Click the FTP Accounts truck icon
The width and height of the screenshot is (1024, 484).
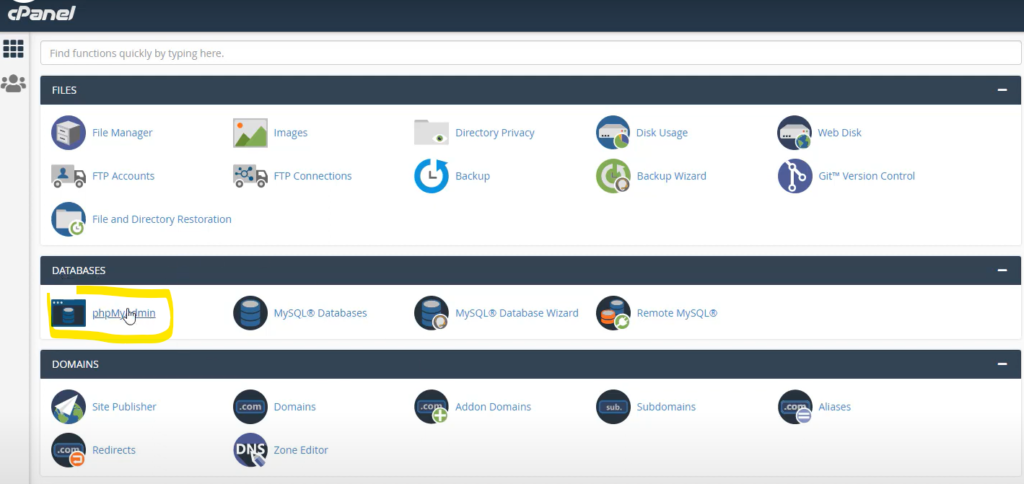pos(69,176)
